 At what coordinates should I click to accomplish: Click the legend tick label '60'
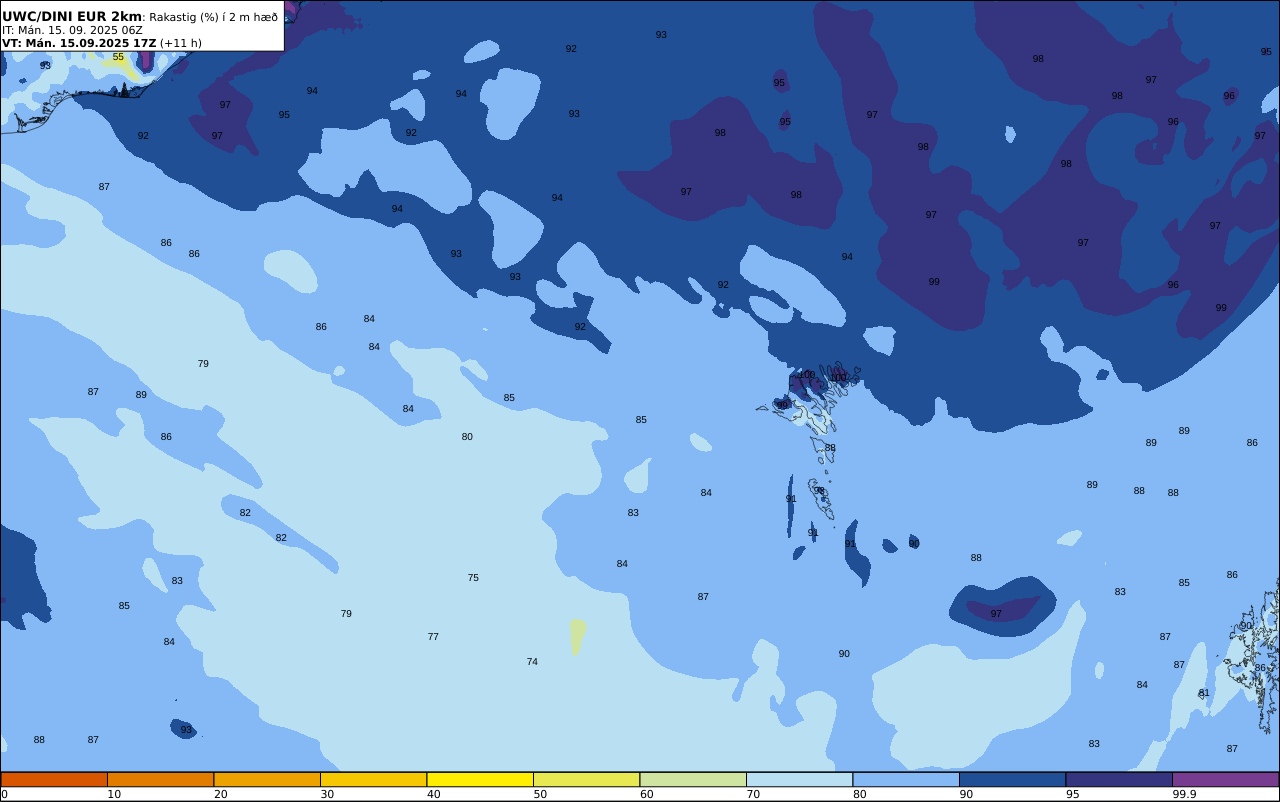647,794
